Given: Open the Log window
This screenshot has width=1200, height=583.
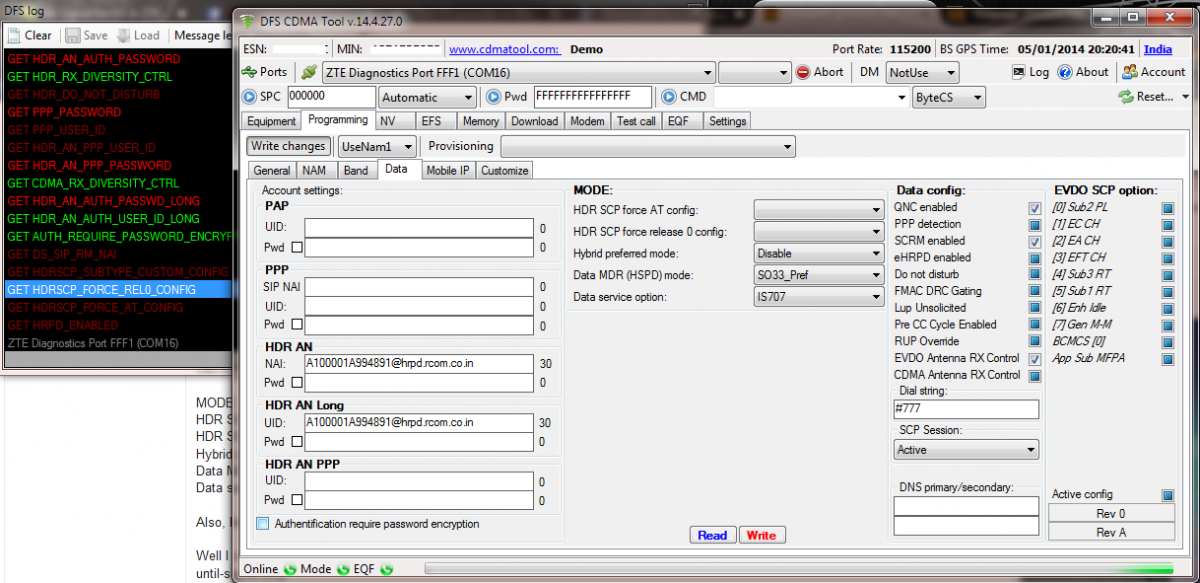Looking at the screenshot, I should pos(1031,72).
